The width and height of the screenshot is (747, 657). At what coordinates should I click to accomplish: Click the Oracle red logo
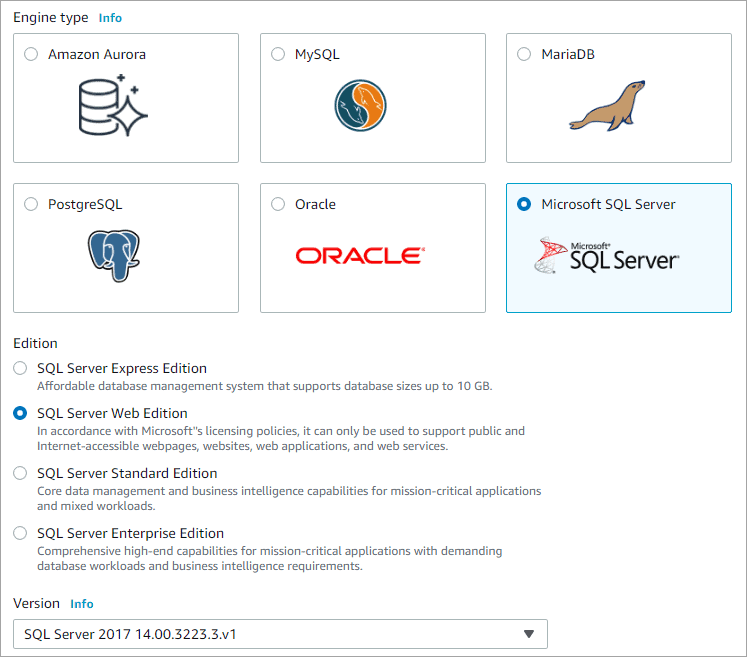point(360,256)
